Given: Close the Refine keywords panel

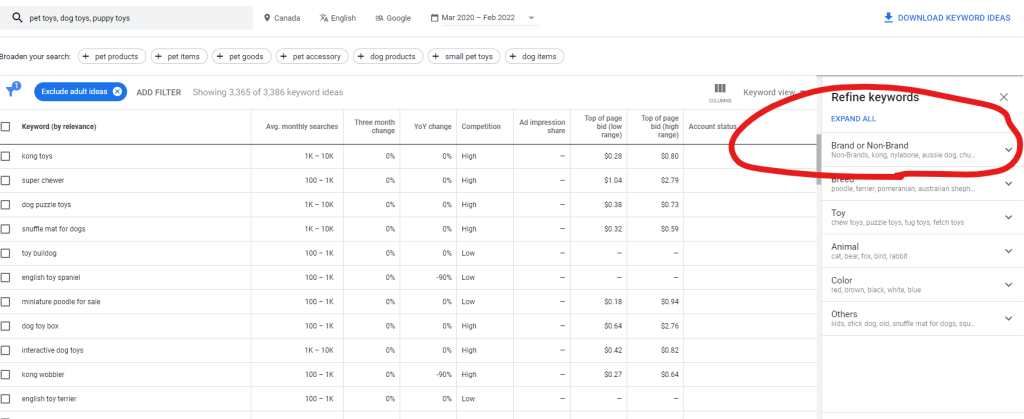Looking at the screenshot, I should point(1004,97).
